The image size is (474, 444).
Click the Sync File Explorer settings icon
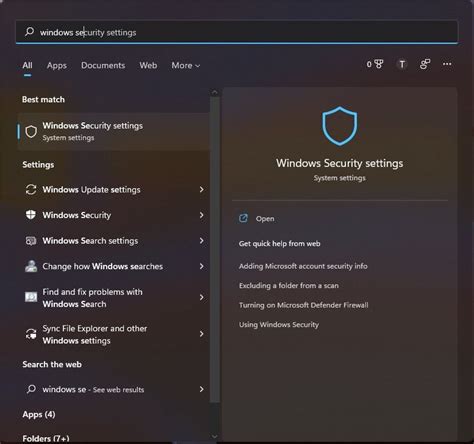31,334
